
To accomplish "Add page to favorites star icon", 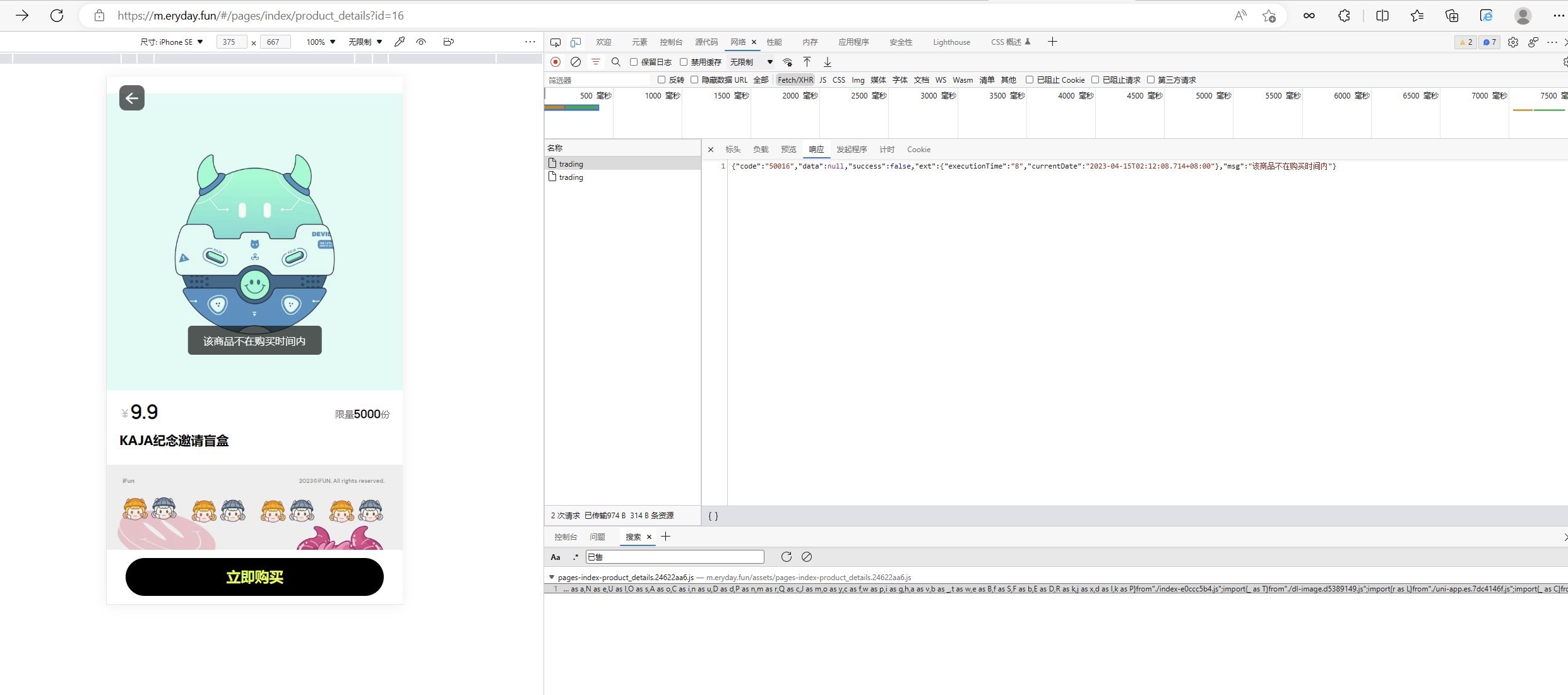I will [1269, 16].
